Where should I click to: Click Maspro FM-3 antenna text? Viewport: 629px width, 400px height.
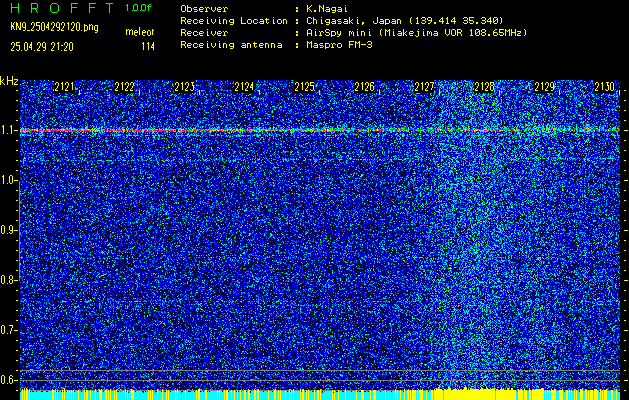coord(339,45)
